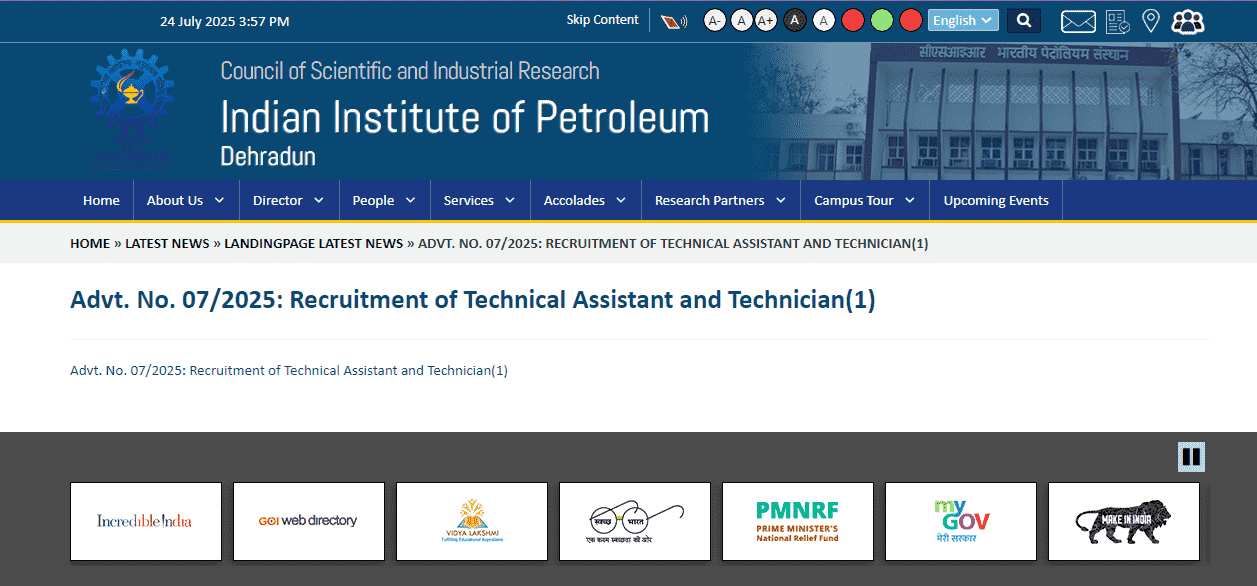Click the search magnifier icon
Viewport: 1257px width, 586px height.
coord(1023,21)
